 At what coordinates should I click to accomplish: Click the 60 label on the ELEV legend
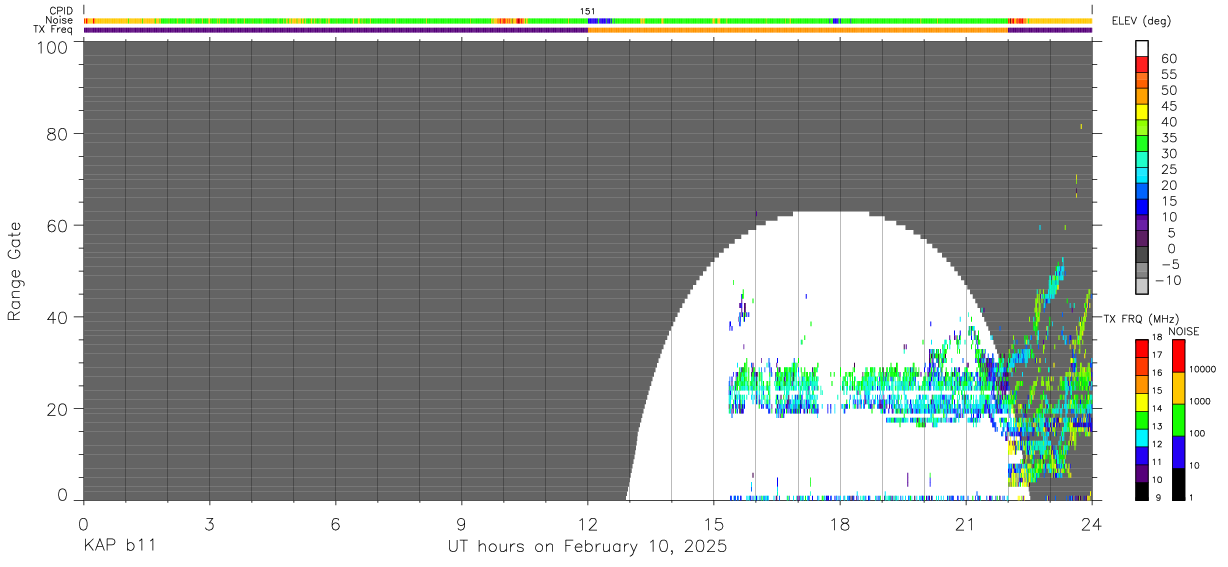click(x=1168, y=59)
